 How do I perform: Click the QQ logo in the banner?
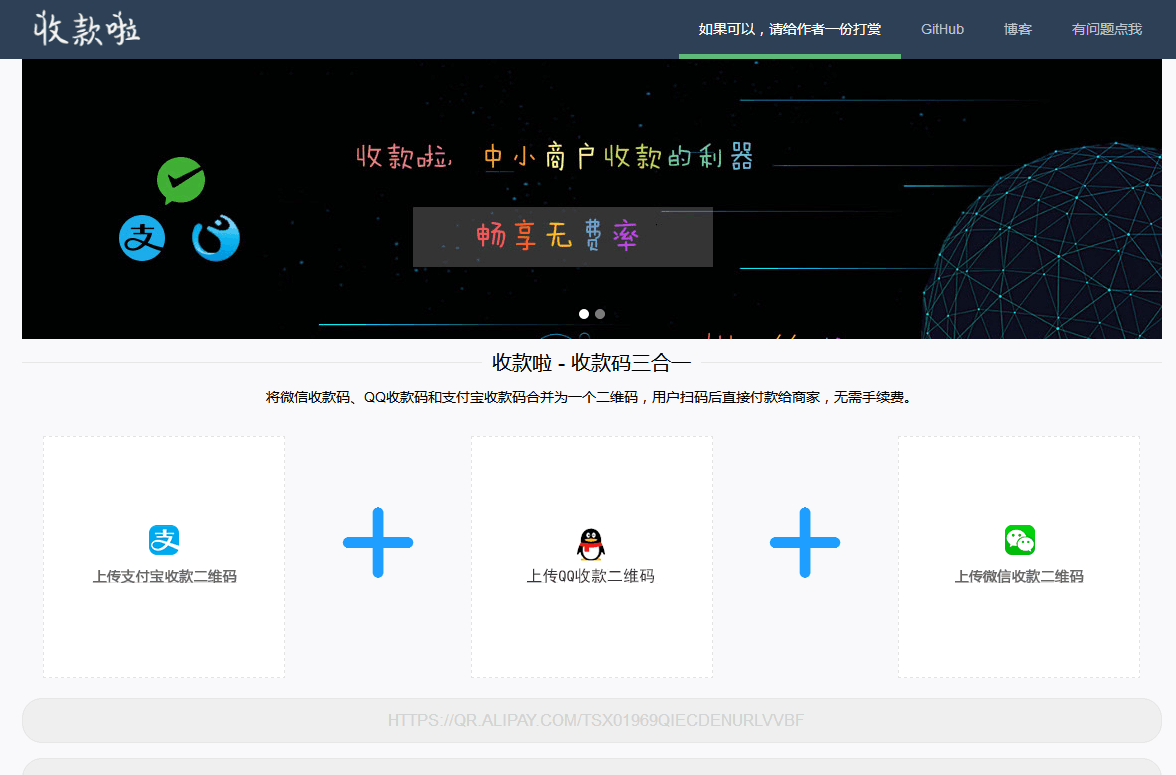[x=215, y=237]
